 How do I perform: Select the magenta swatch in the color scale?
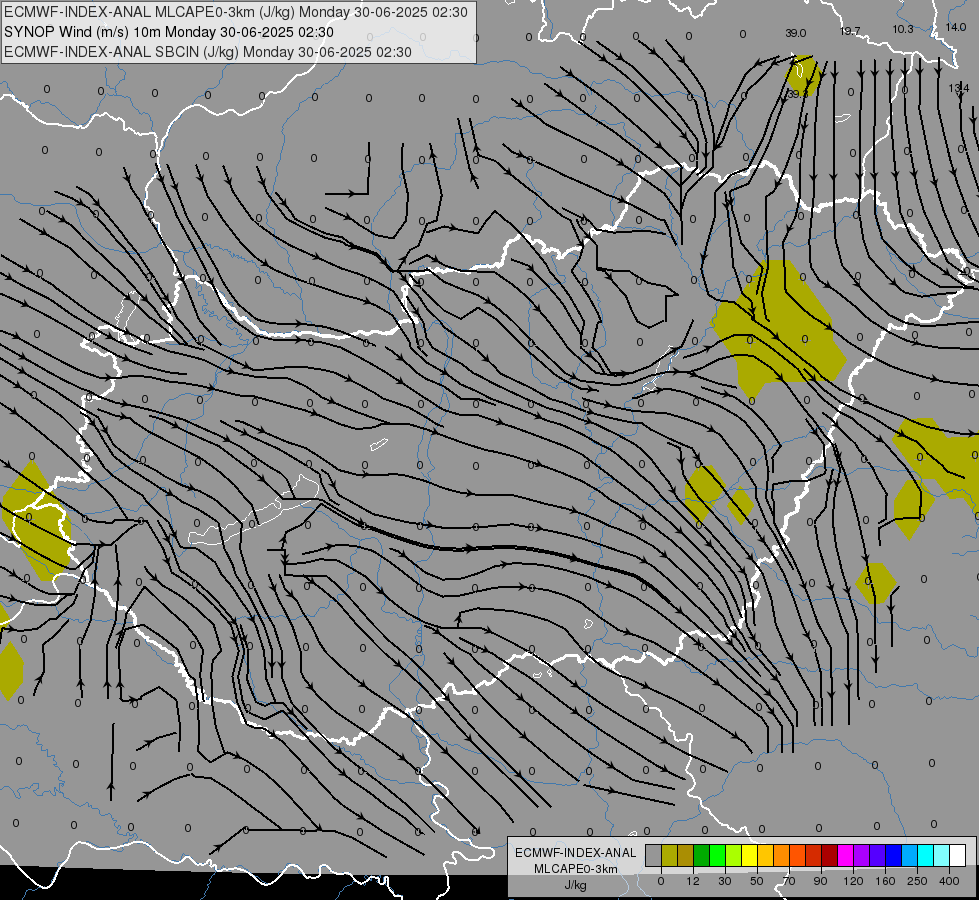coord(845,855)
